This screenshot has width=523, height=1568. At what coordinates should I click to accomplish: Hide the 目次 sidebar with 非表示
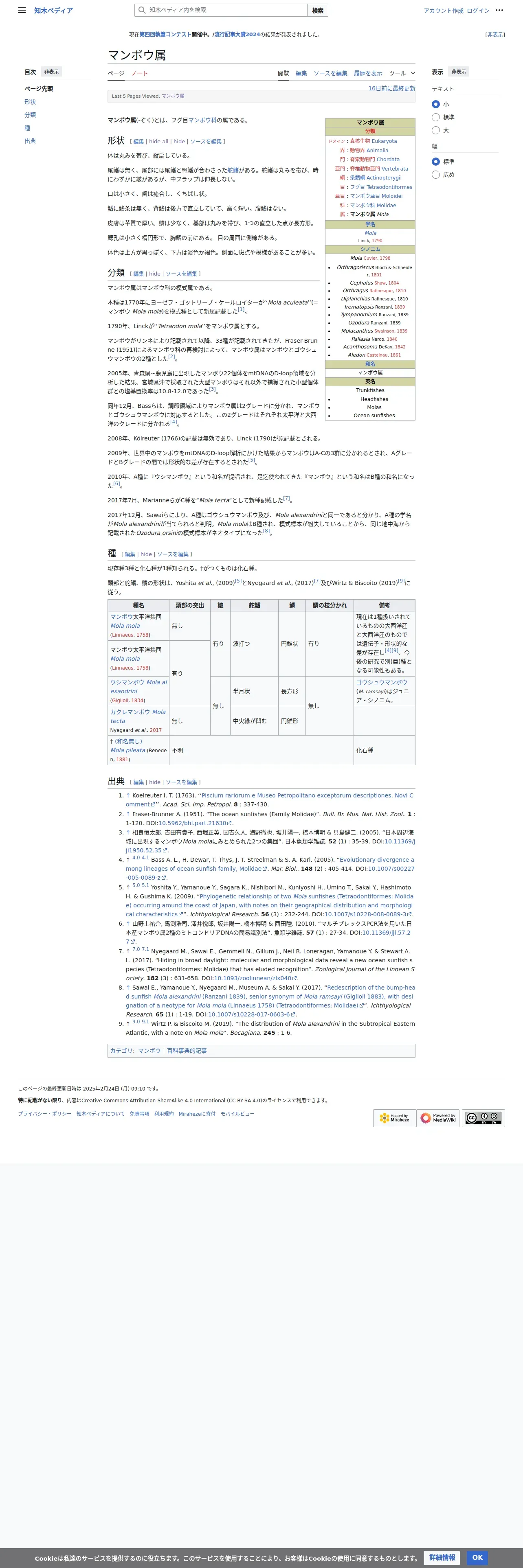(x=52, y=72)
